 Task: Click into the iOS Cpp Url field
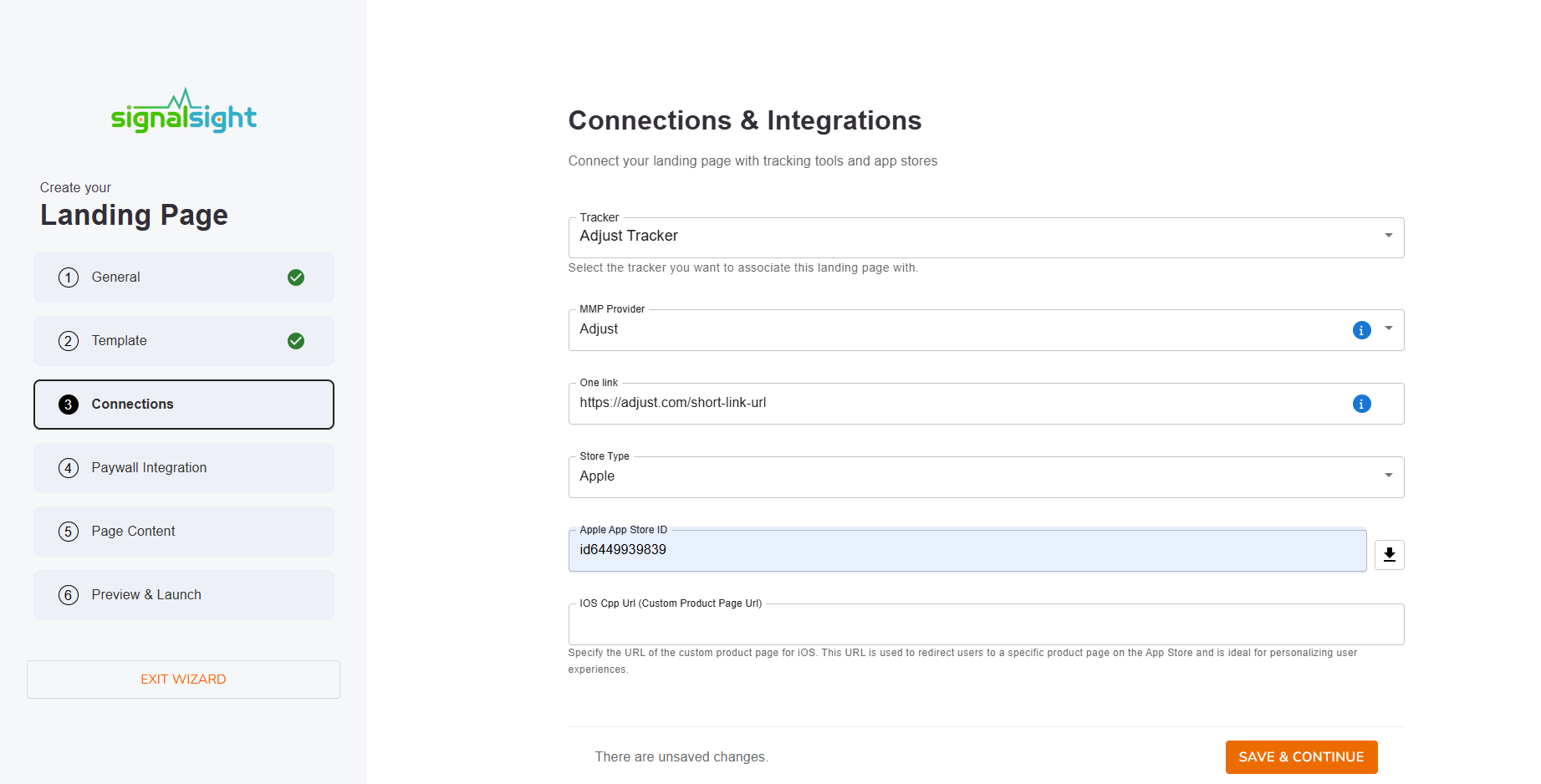pyautogui.click(x=985, y=624)
